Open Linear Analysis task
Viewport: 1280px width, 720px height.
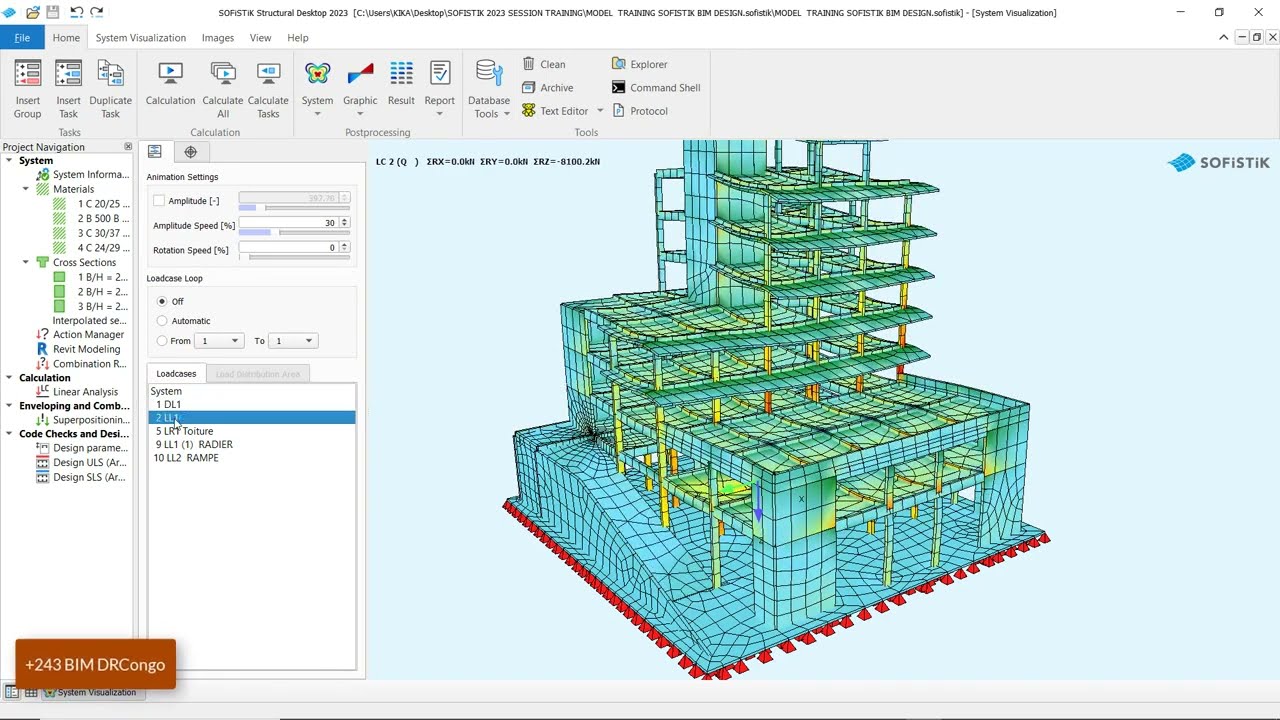pos(77,392)
